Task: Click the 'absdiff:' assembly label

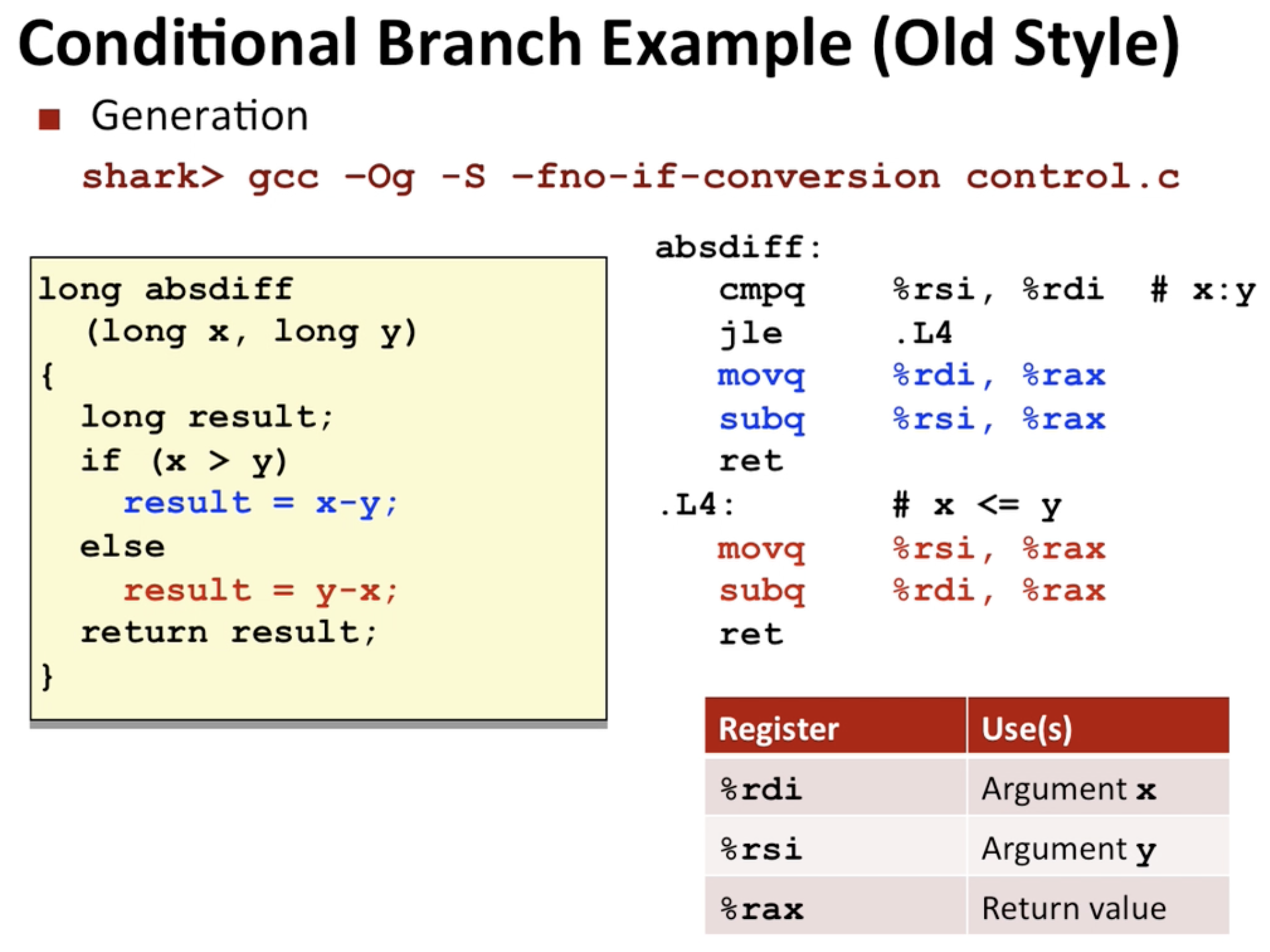Action: 738,248
